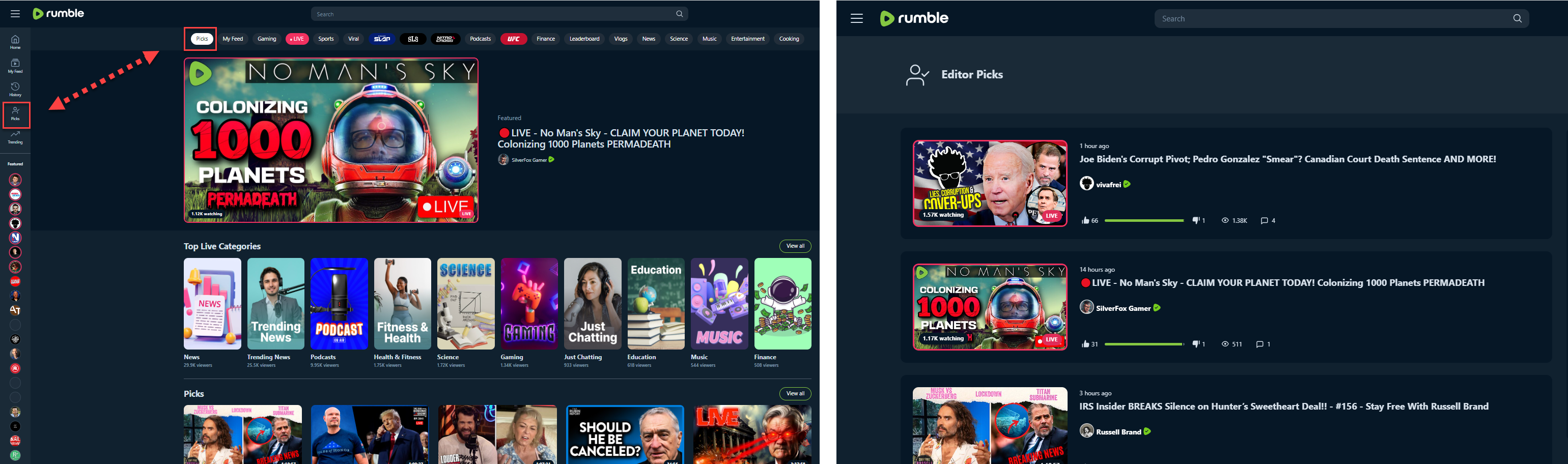Click View all for Top Live Categories
The image size is (1568, 464).
click(795, 246)
